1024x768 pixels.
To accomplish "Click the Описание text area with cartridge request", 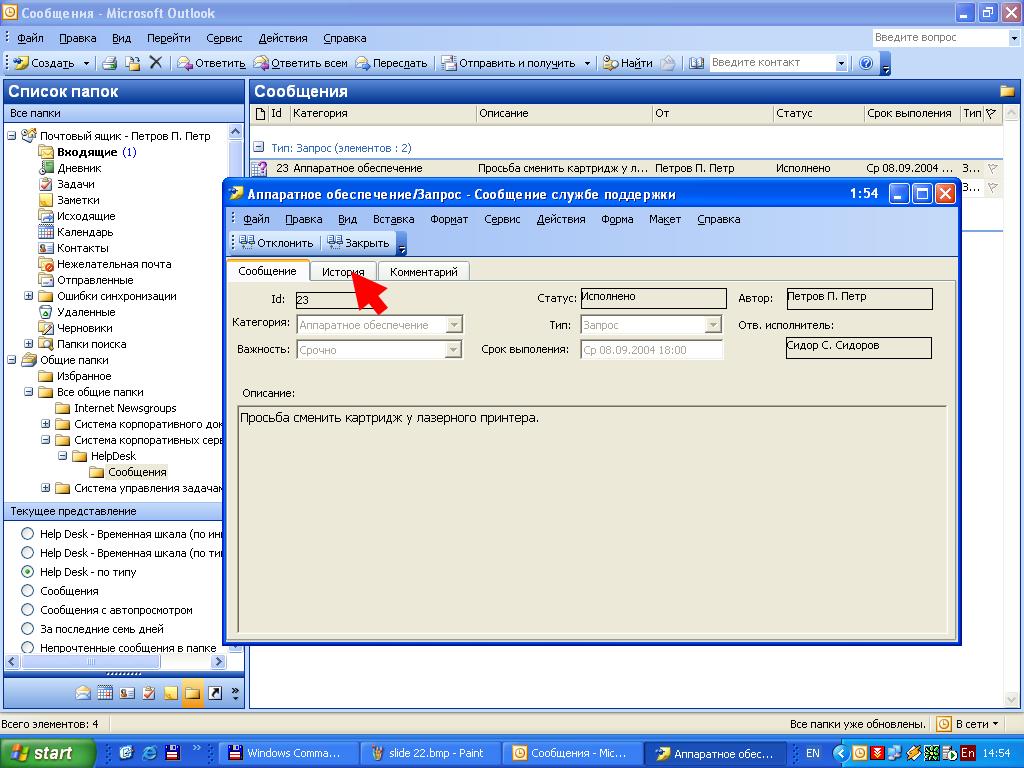I will coord(592,519).
